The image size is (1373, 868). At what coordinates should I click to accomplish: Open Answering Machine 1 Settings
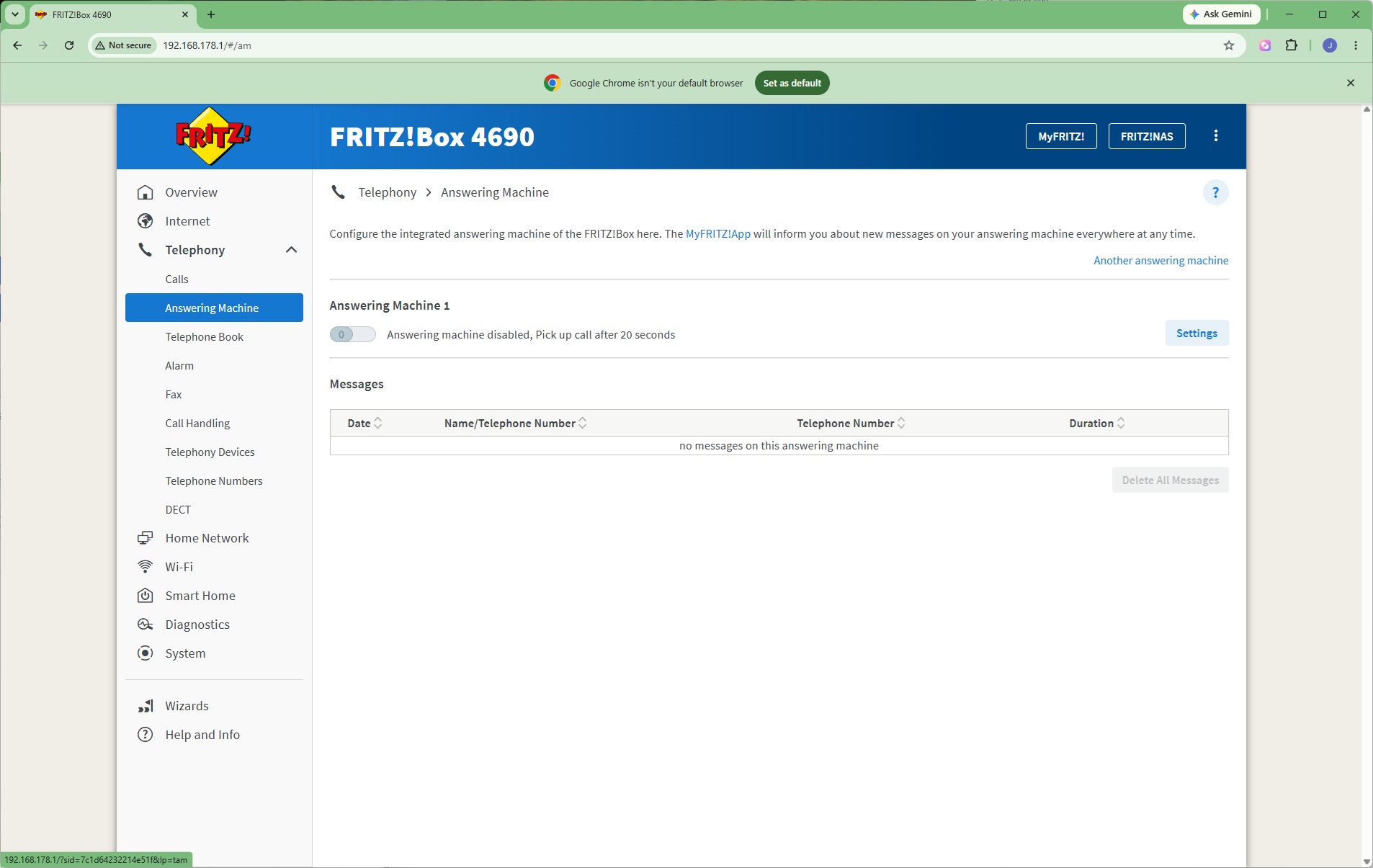click(1197, 334)
